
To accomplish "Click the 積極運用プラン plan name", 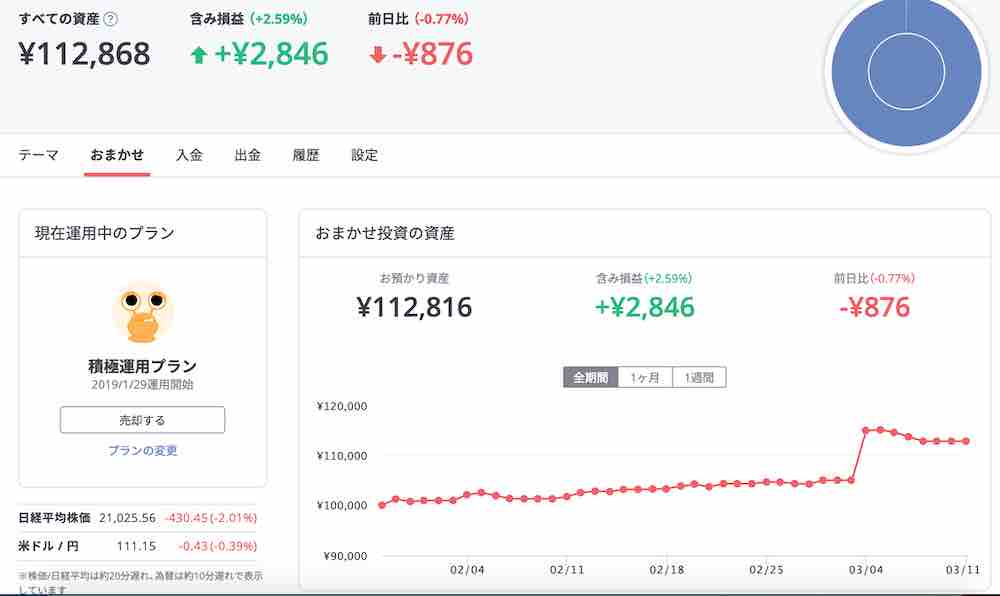I will point(142,366).
